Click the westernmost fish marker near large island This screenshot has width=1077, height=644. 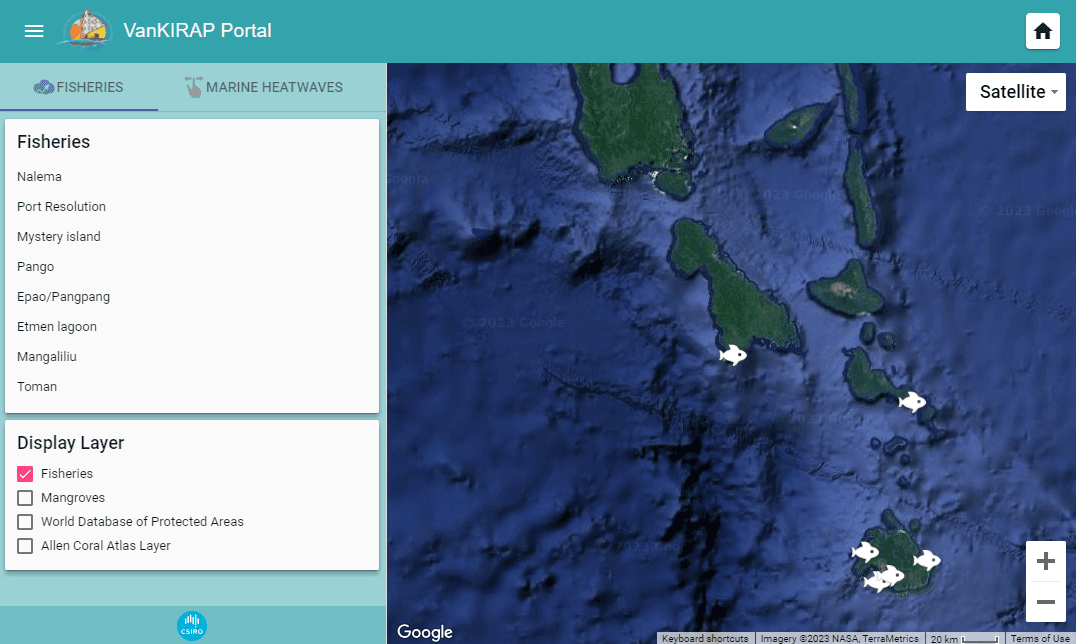[733, 354]
